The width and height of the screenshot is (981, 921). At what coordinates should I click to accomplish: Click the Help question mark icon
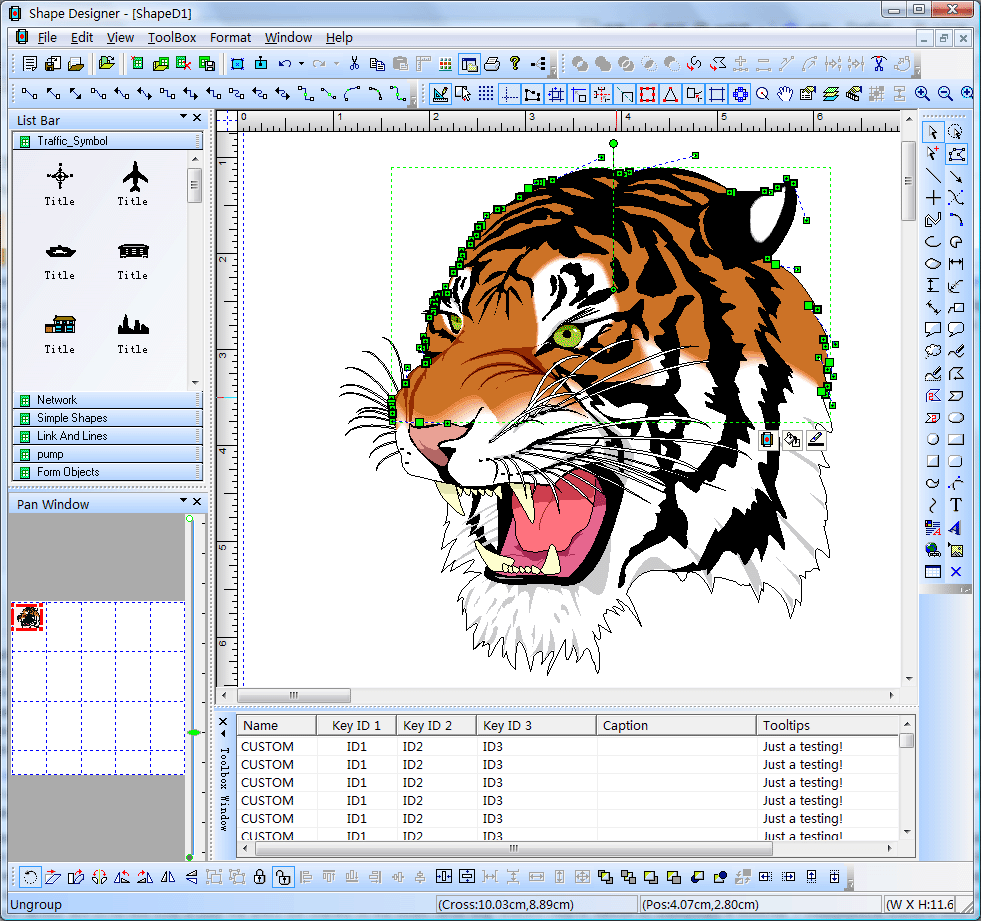pos(515,64)
